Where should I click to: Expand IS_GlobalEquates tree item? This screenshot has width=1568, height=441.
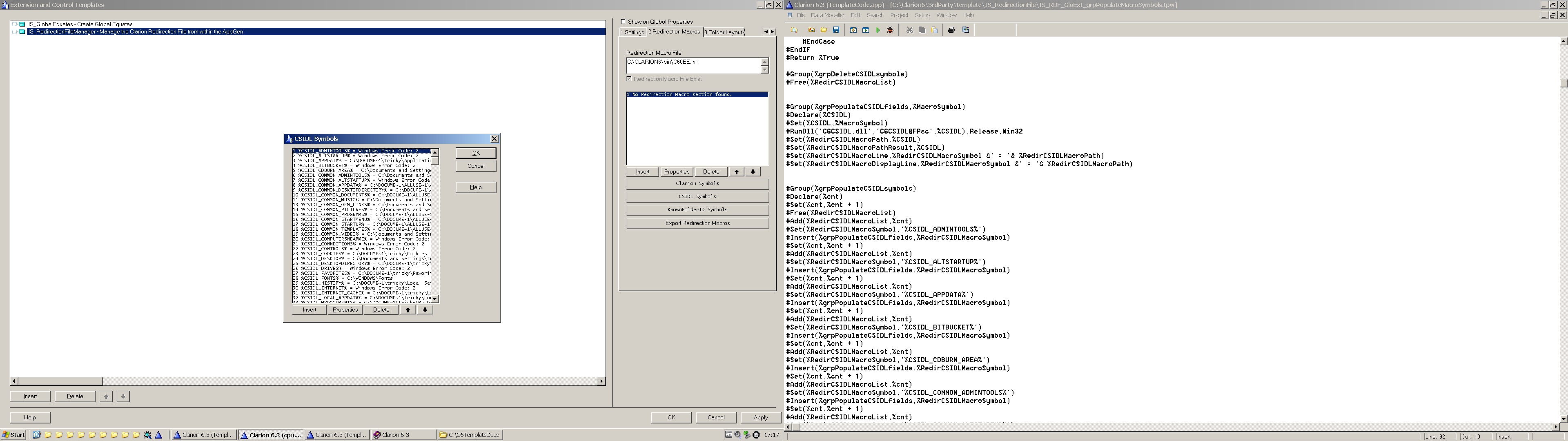(15, 24)
